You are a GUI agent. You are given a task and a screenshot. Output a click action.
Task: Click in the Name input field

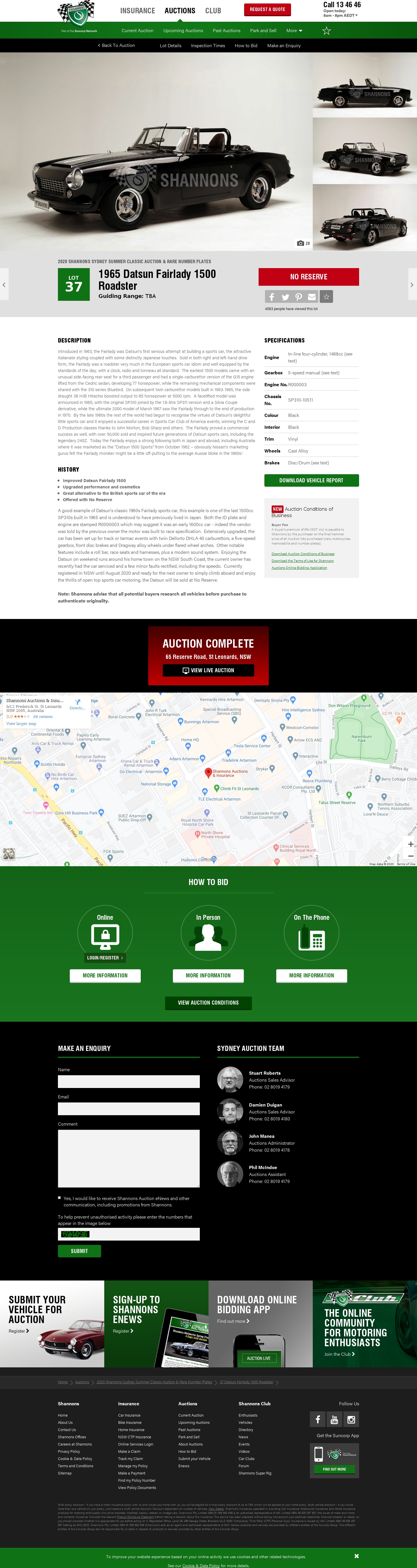pos(129,1082)
